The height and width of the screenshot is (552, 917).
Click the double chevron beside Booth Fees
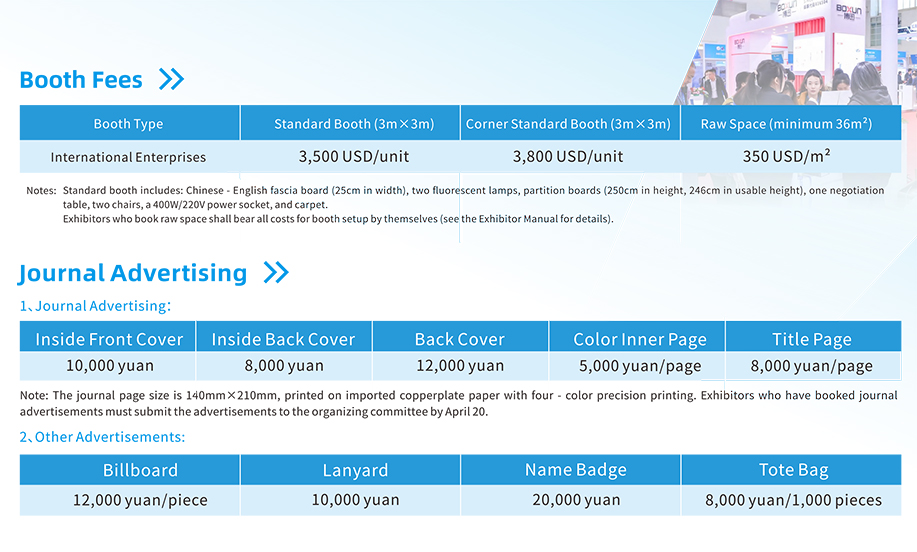(x=171, y=80)
